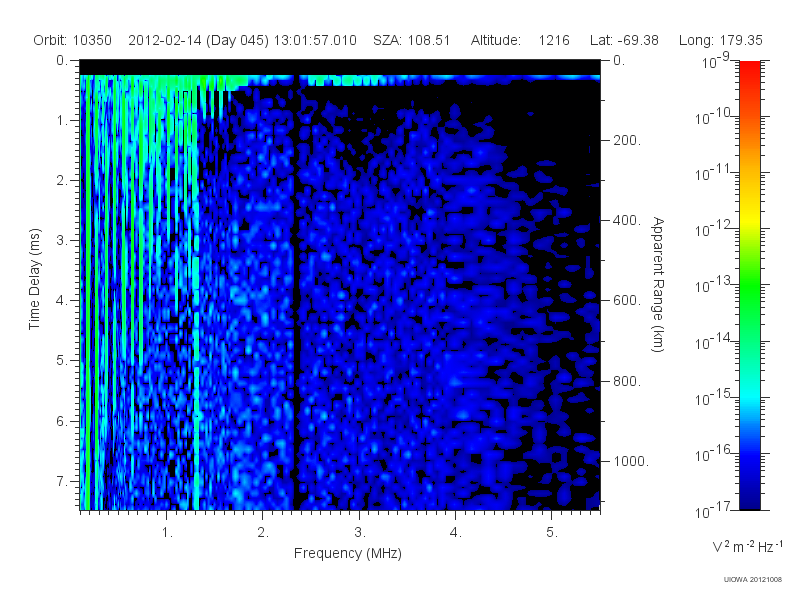Click the UIOWA 20121008 credit text
This screenshot has width=800, height=600.
coord(753,579)
